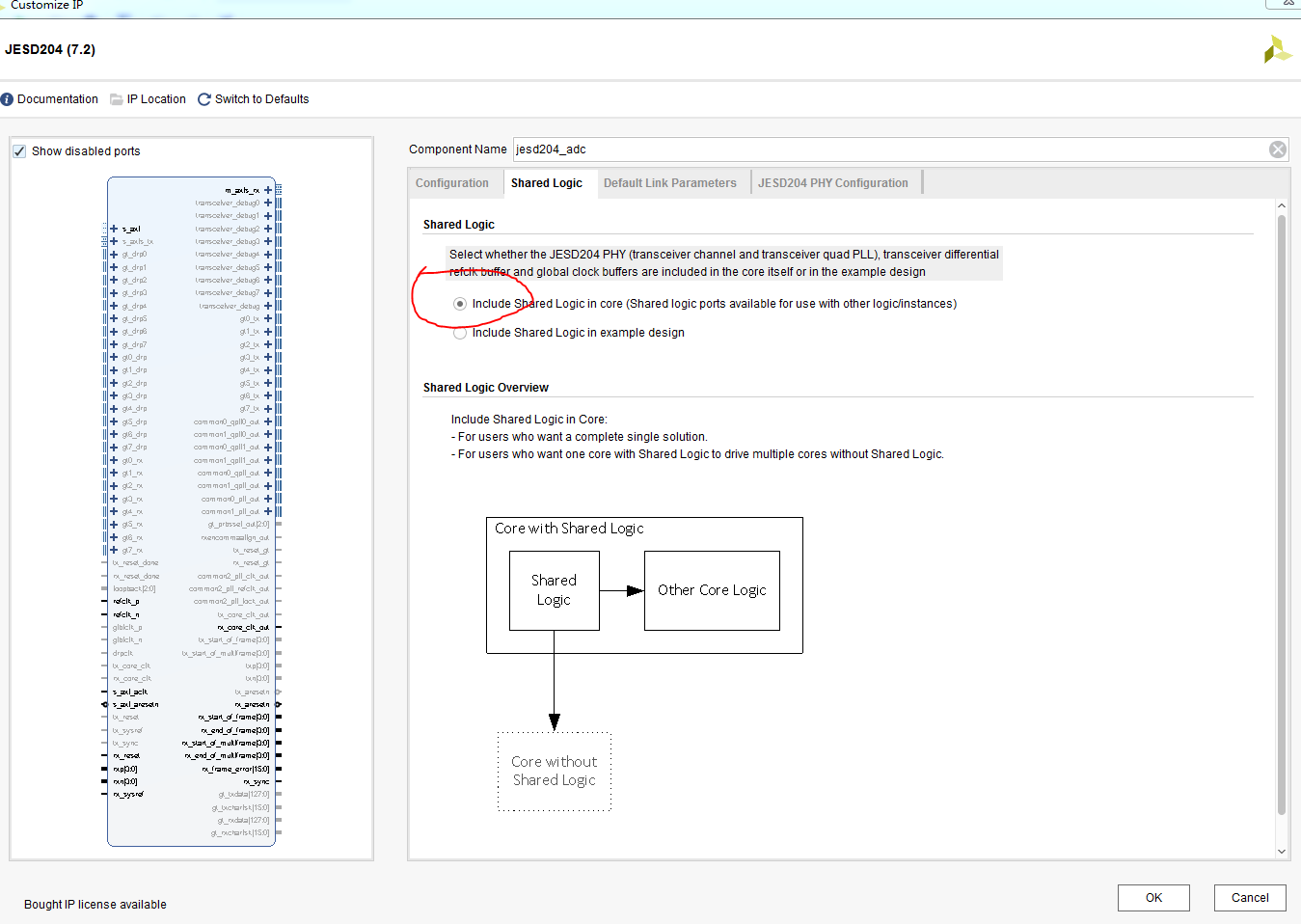The width and height of the screenshot is (1301, 924).
Task: Expand the gt0_rx port interface
Action: click(x=114, y=460)
